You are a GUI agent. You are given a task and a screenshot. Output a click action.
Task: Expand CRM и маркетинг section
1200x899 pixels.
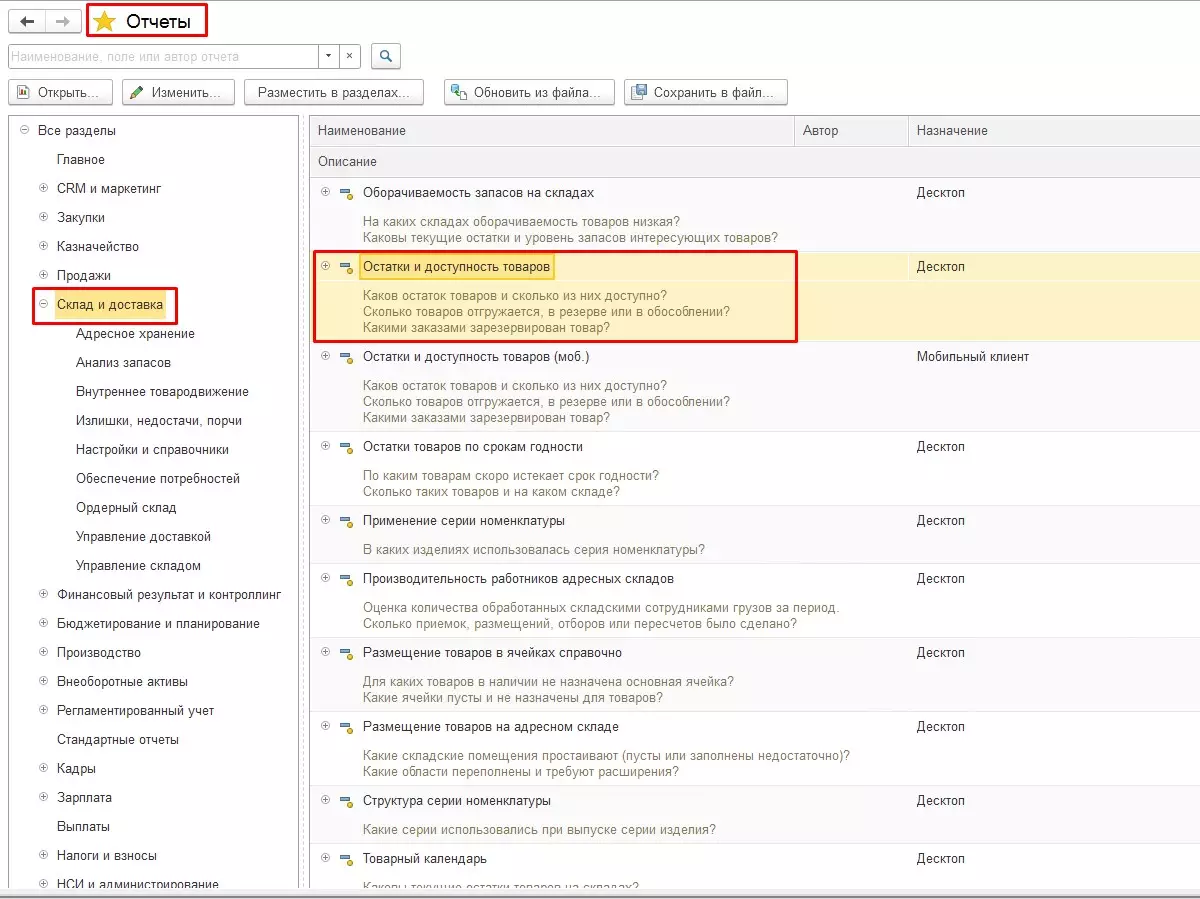(43, 188)
